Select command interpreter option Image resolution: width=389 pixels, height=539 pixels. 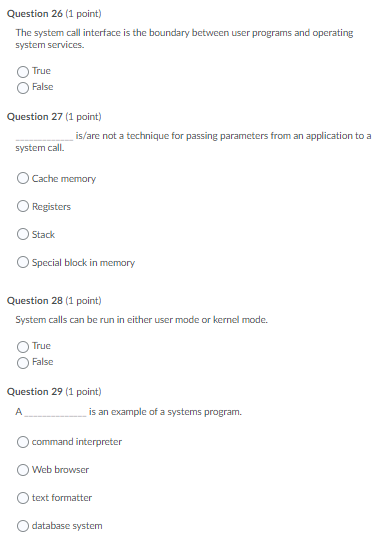click(x=23, y=442)
